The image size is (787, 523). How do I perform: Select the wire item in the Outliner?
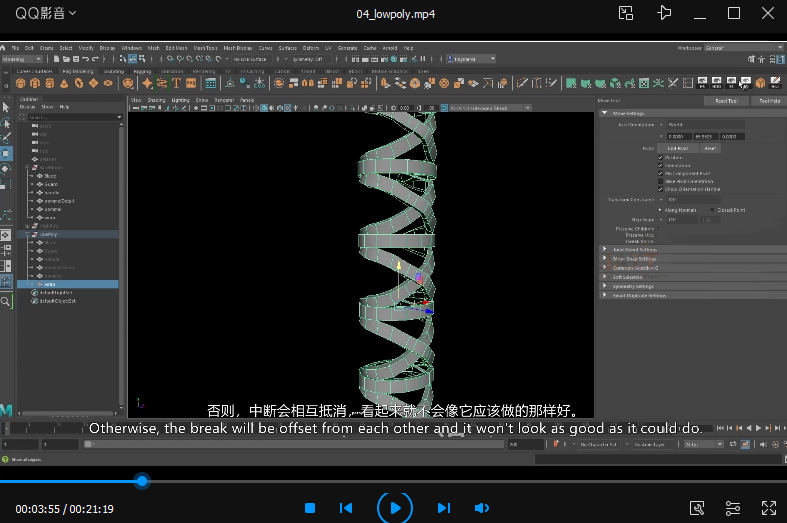(x=50, y=284)
